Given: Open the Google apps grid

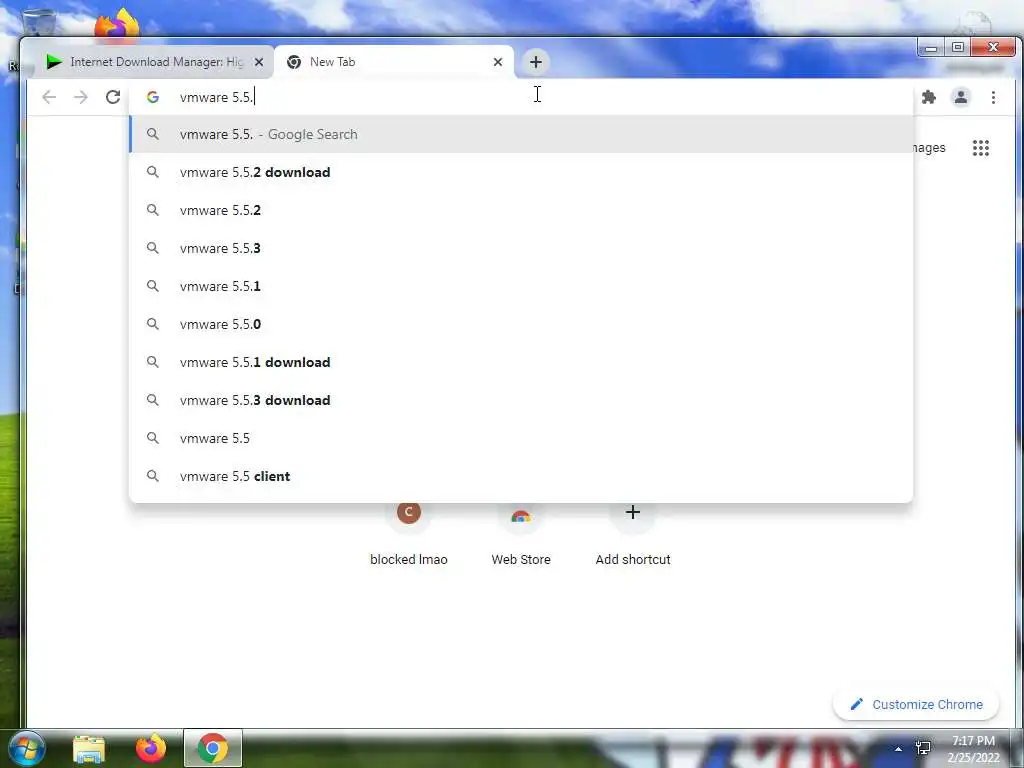Looking at the screenshot, I should tap(981, 148).
